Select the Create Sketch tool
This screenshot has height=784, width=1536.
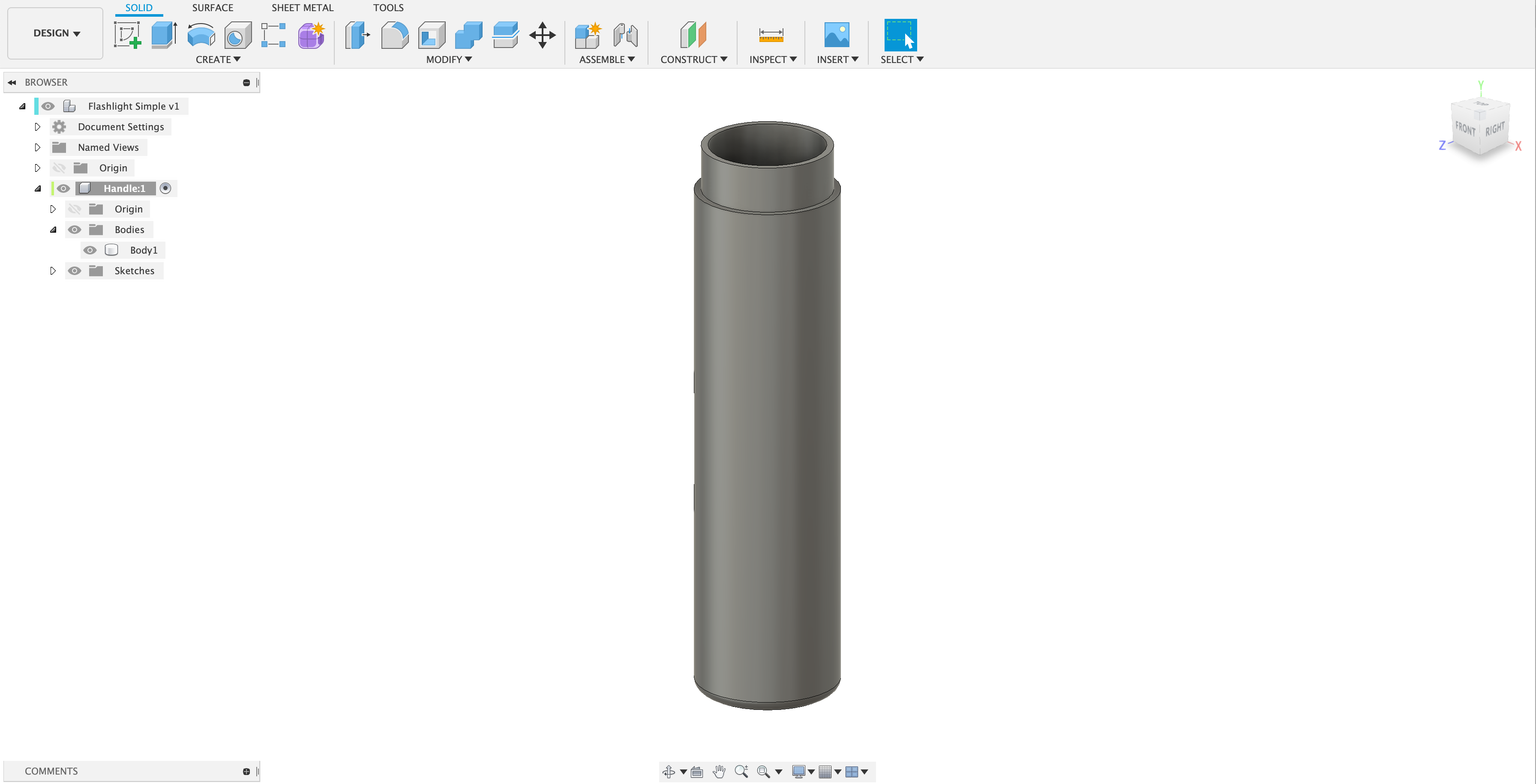point(128,35)
